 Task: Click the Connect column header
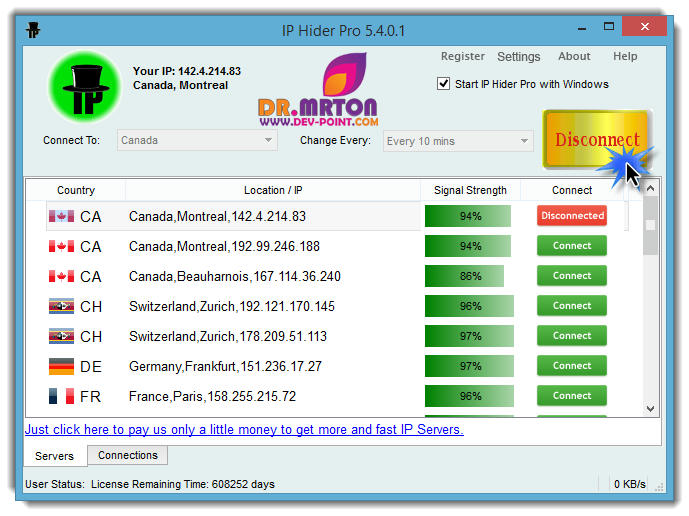click(x=572, y=190)
